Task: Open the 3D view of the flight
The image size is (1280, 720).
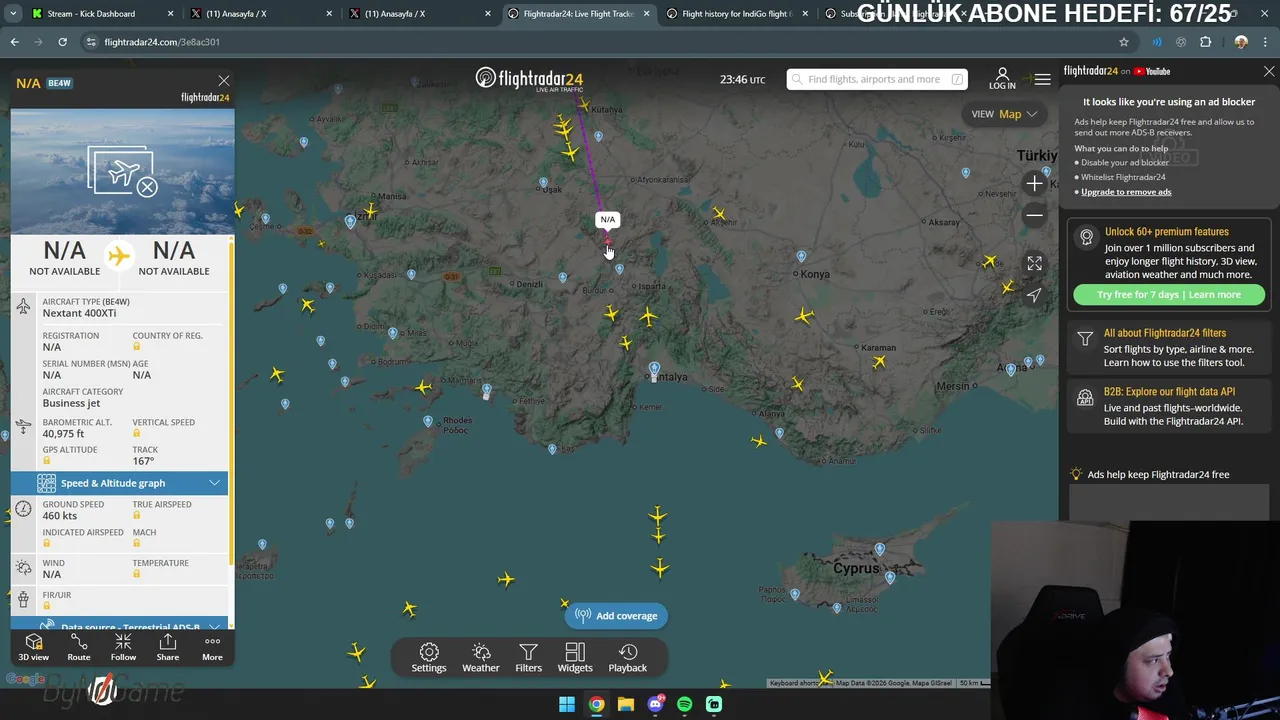Action: pyautogui.click(x=33, y=647)
